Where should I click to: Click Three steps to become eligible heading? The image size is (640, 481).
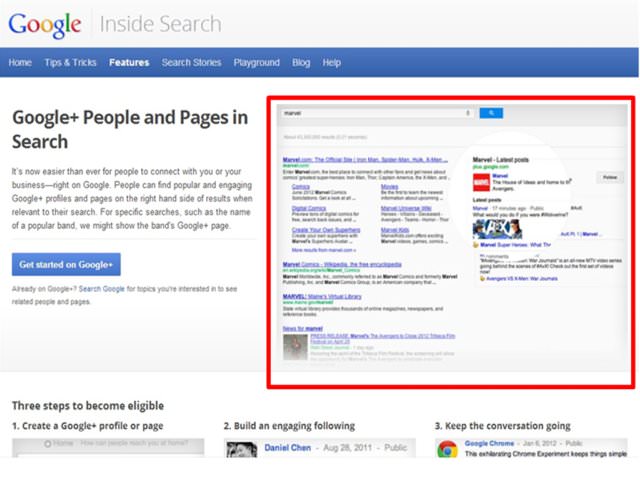click(x=88, y=405)
